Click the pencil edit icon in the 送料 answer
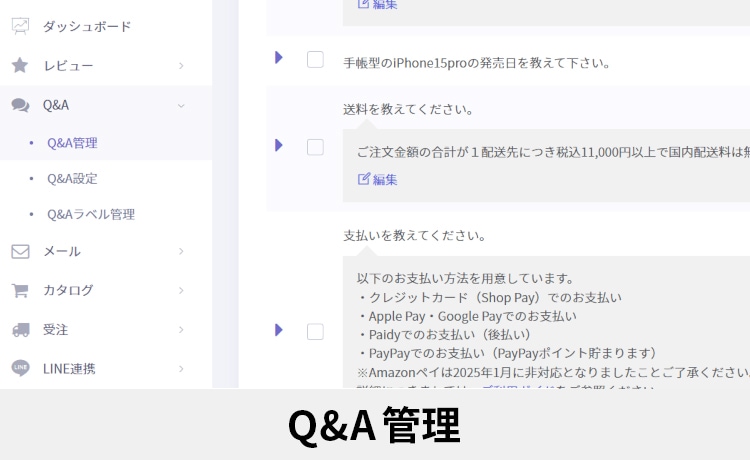The height and width of the screenshot is (460, 750). pos(364,179)
